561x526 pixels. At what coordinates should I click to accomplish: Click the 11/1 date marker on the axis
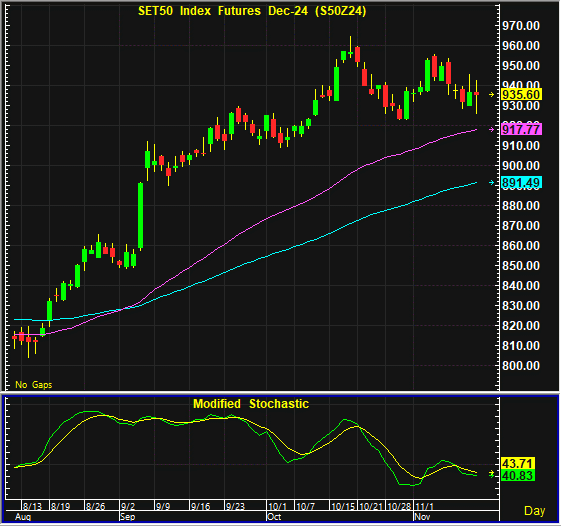click(425, 506)
